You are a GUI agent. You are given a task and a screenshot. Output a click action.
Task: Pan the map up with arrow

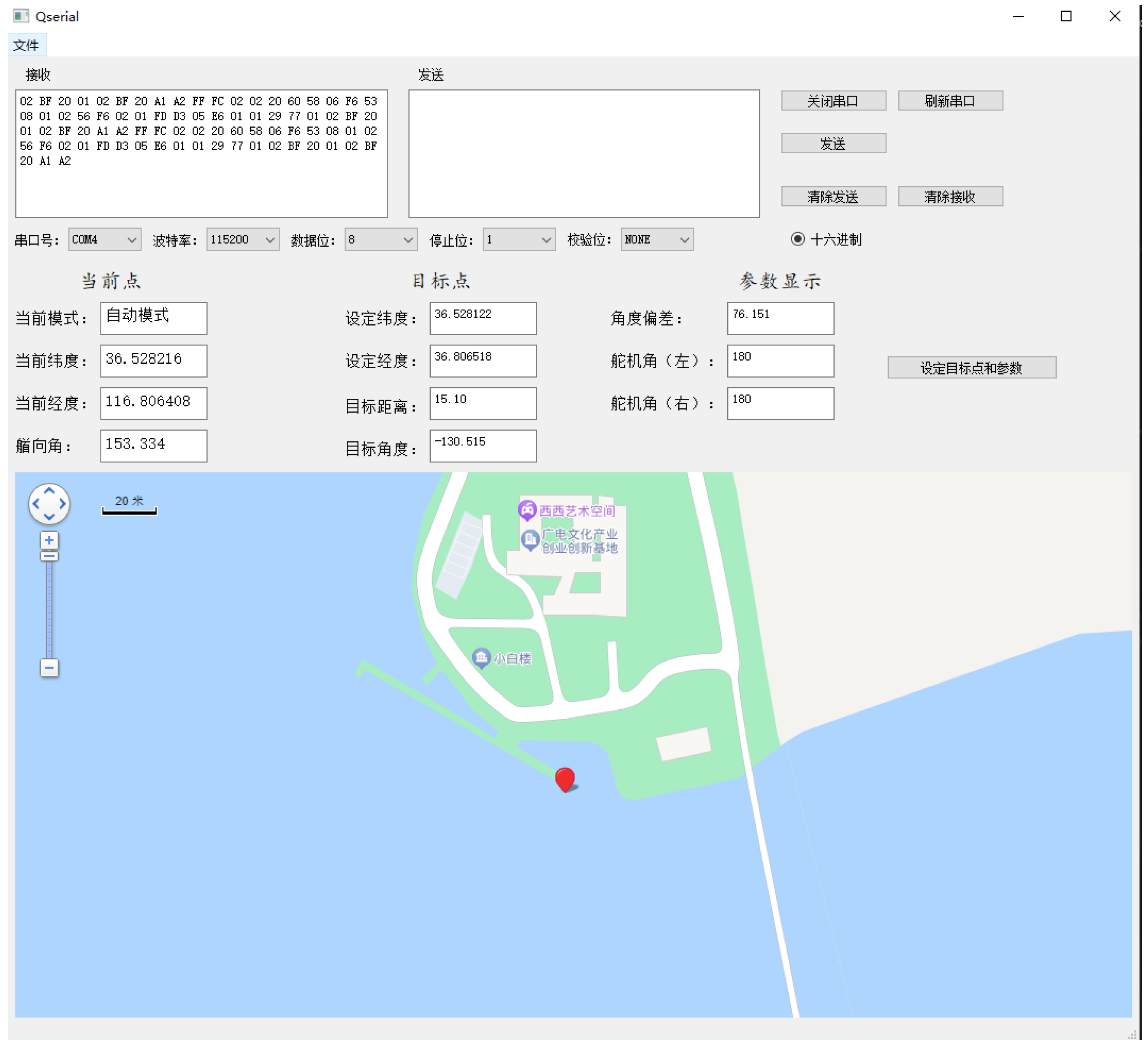49,490
